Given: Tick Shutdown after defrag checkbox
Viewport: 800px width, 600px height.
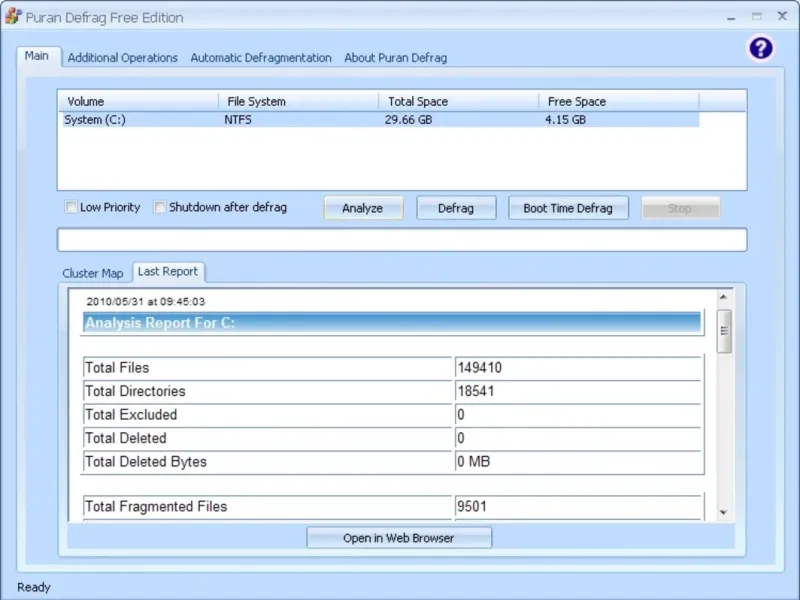Looking at the screenshot, I should pos(160,207).
